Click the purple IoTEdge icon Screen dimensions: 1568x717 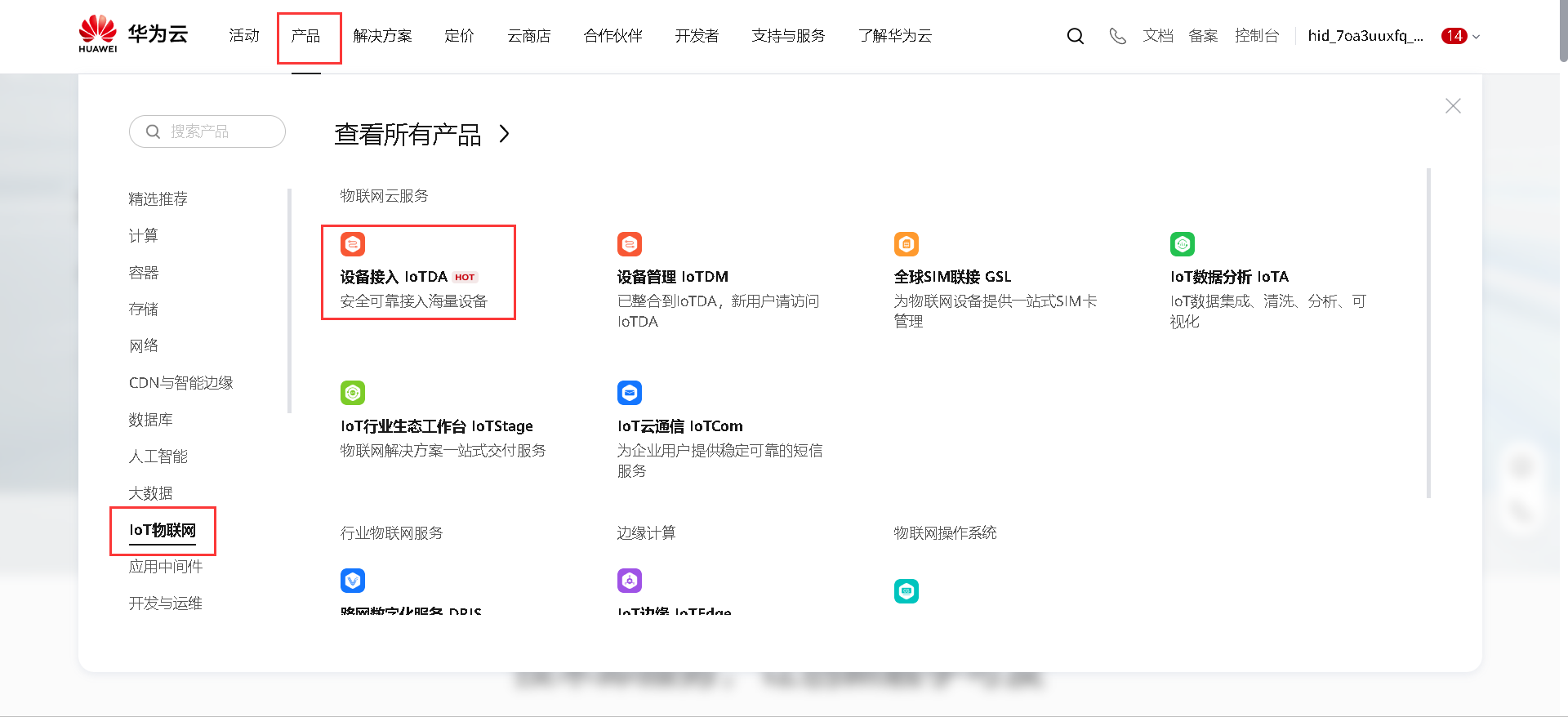pyautogui.click(x=630, y=581)
